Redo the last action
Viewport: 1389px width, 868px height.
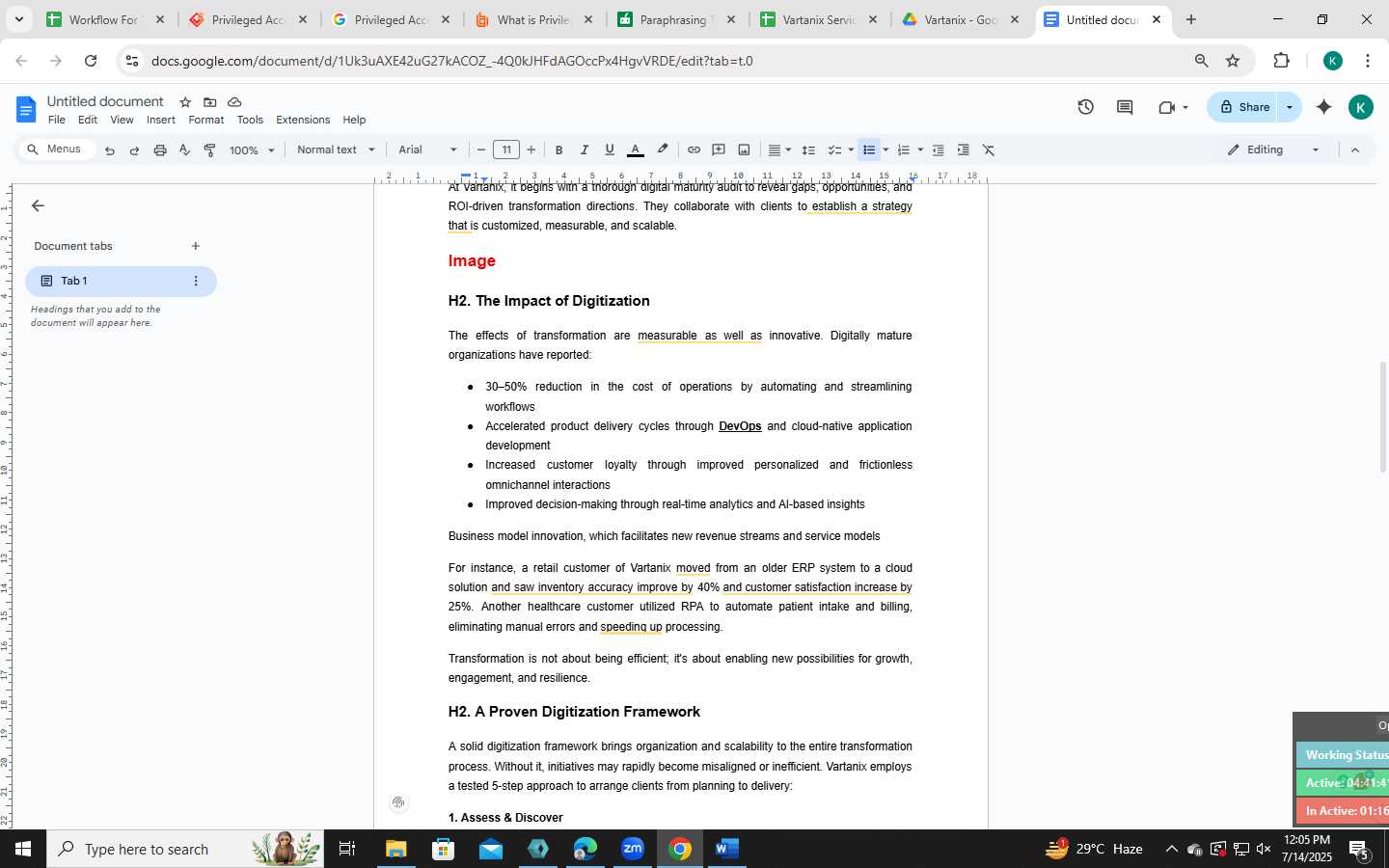(135, 149)
